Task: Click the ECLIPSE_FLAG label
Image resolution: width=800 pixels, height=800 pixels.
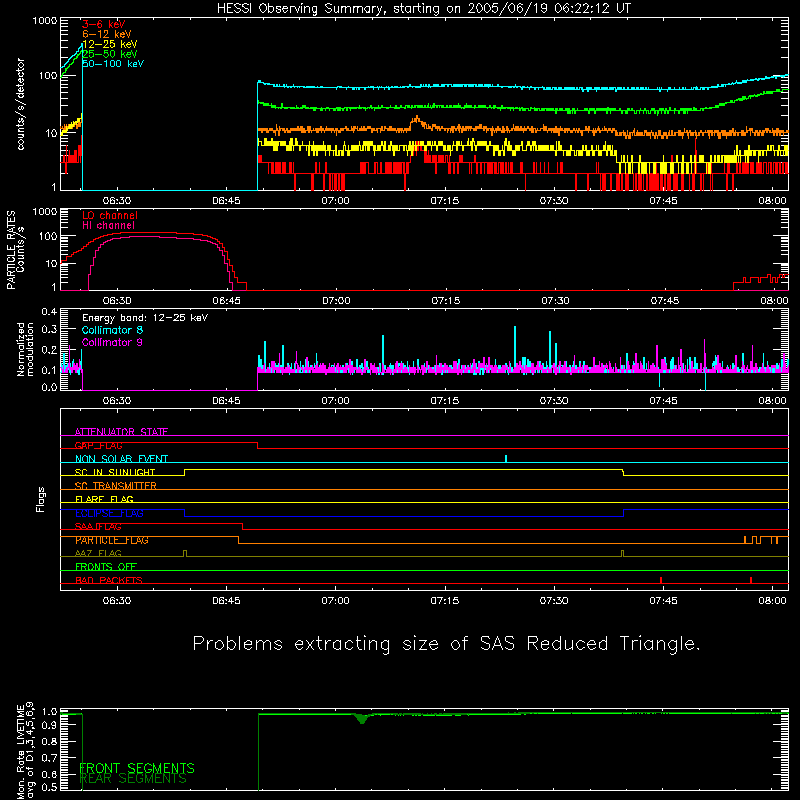Action: [109, 513]
